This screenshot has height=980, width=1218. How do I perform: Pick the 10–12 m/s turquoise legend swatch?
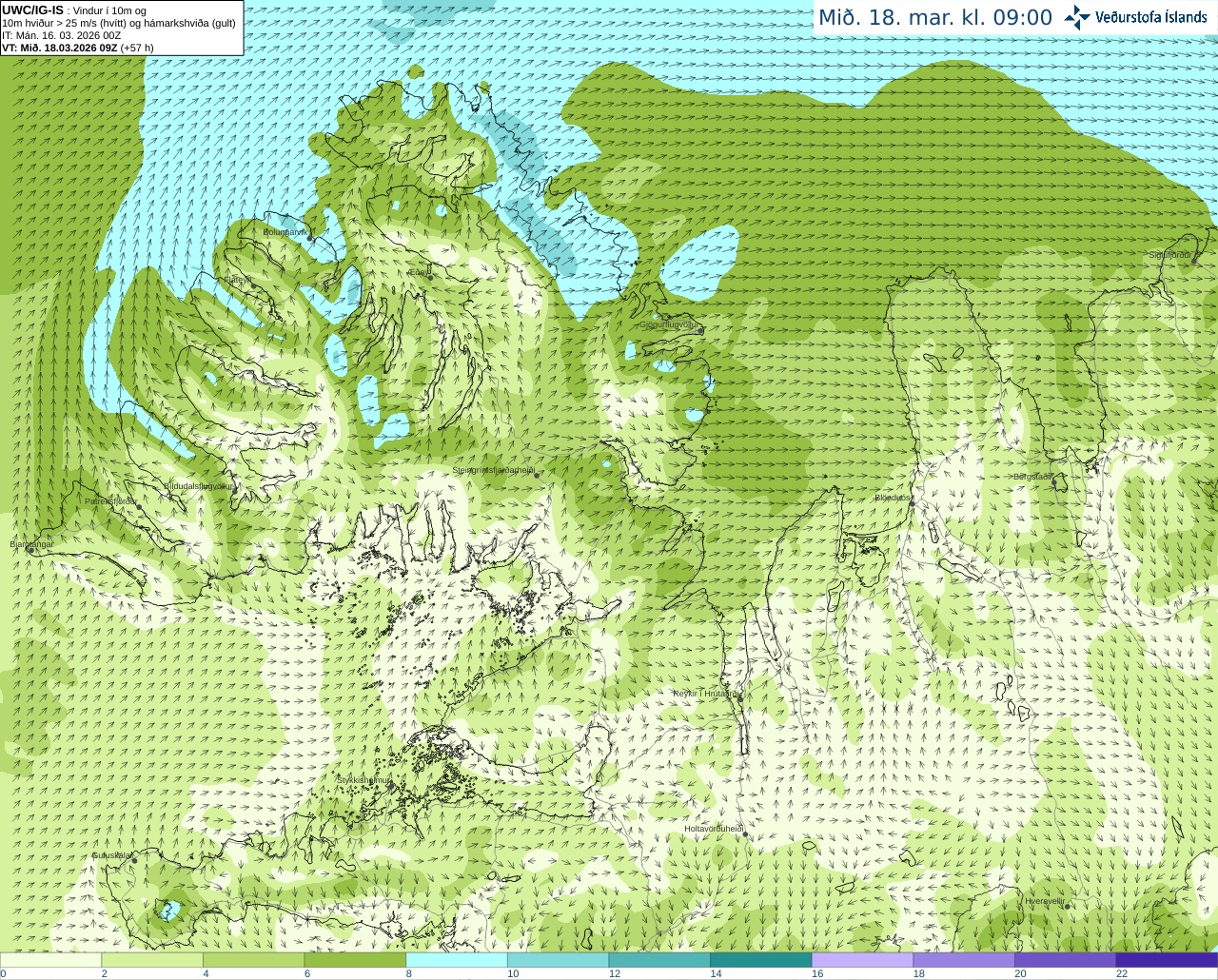(x=559, y=960)
